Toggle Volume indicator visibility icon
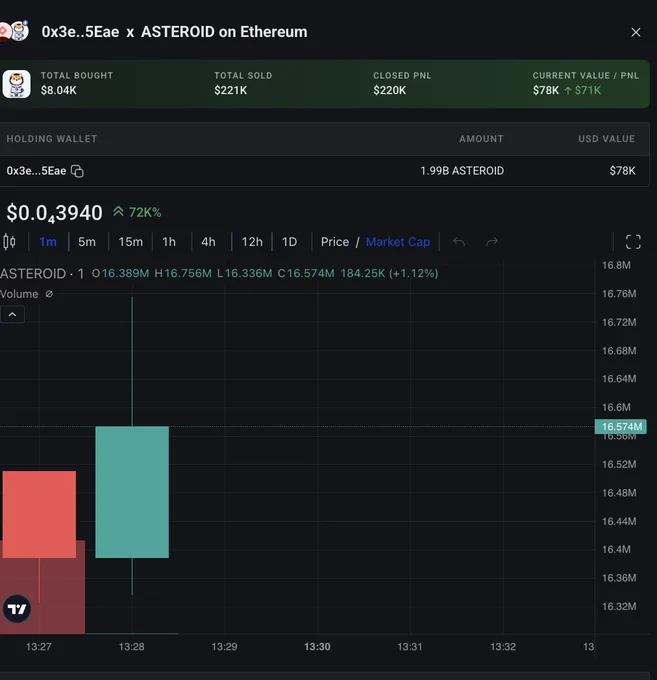The width and height of the screenshot is (657, 680). (49, 294)
